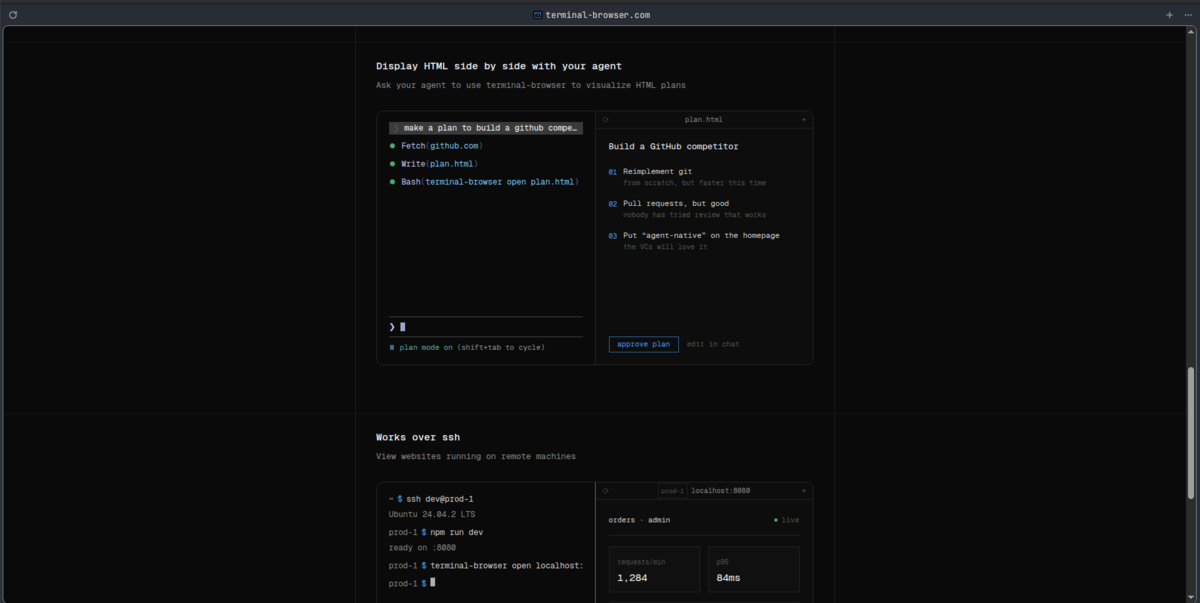Click the vertical page scrollbar thumb
Viewport: 1200px width, 603px height.
pyautogui.click(x=1190, y=432)
